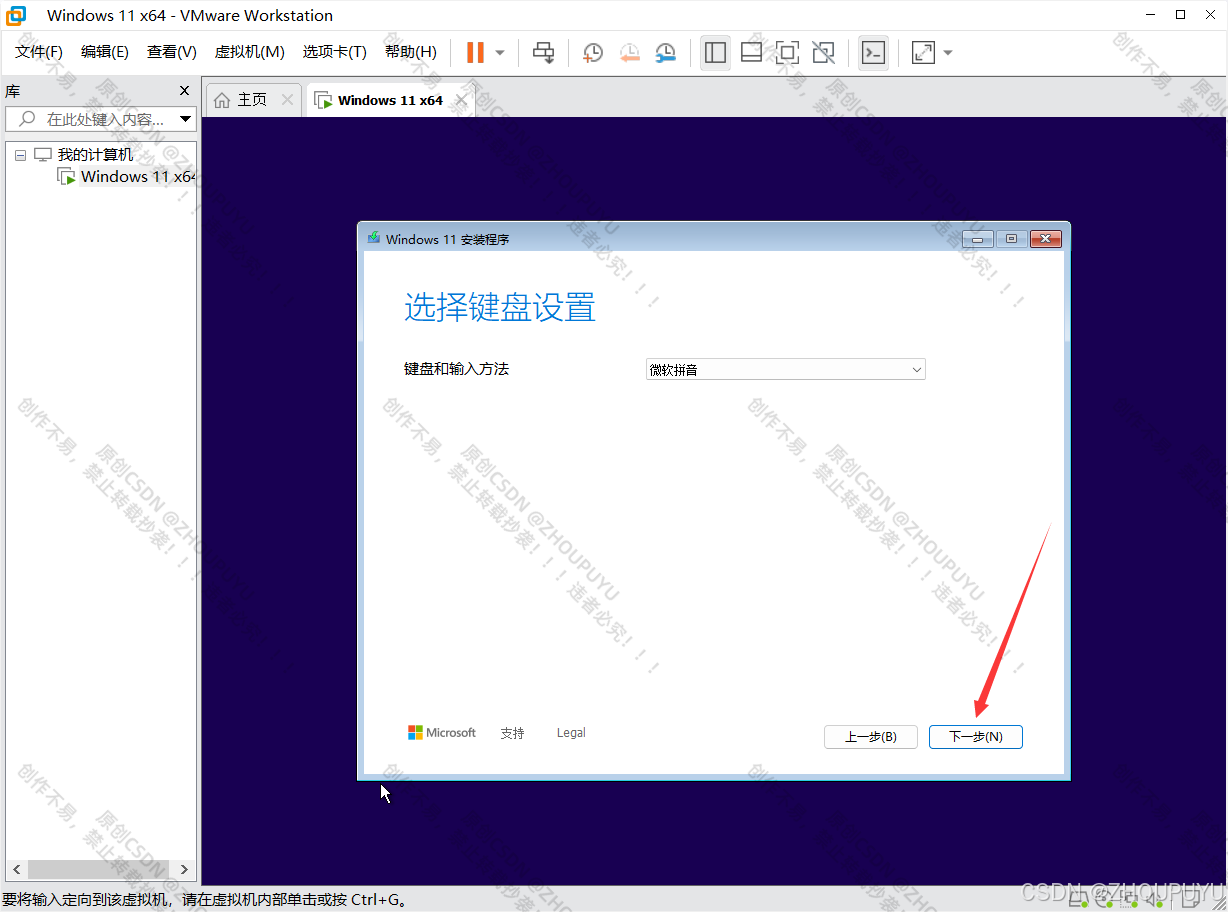
Task: Open the 虚拟机(M) menu
Action: [250, 52]
